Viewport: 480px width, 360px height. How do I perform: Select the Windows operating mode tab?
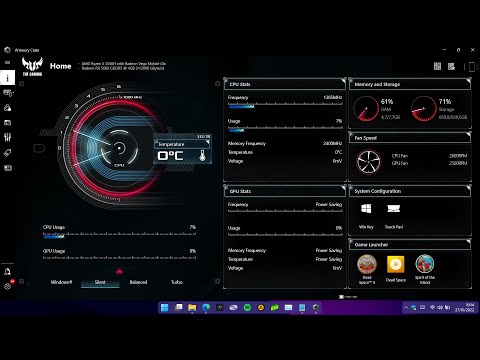(x=61, y=282)
